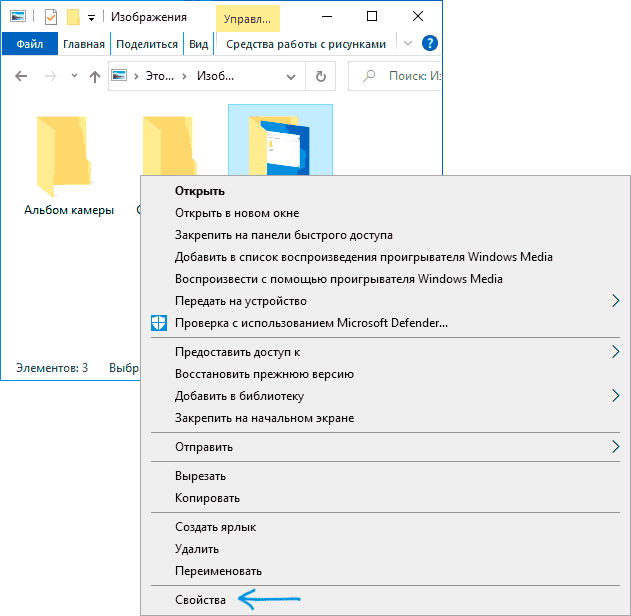The image size is (631, 616).
Task: Switch to the Вид ribbon tab
Action: [x=199, y=44]
